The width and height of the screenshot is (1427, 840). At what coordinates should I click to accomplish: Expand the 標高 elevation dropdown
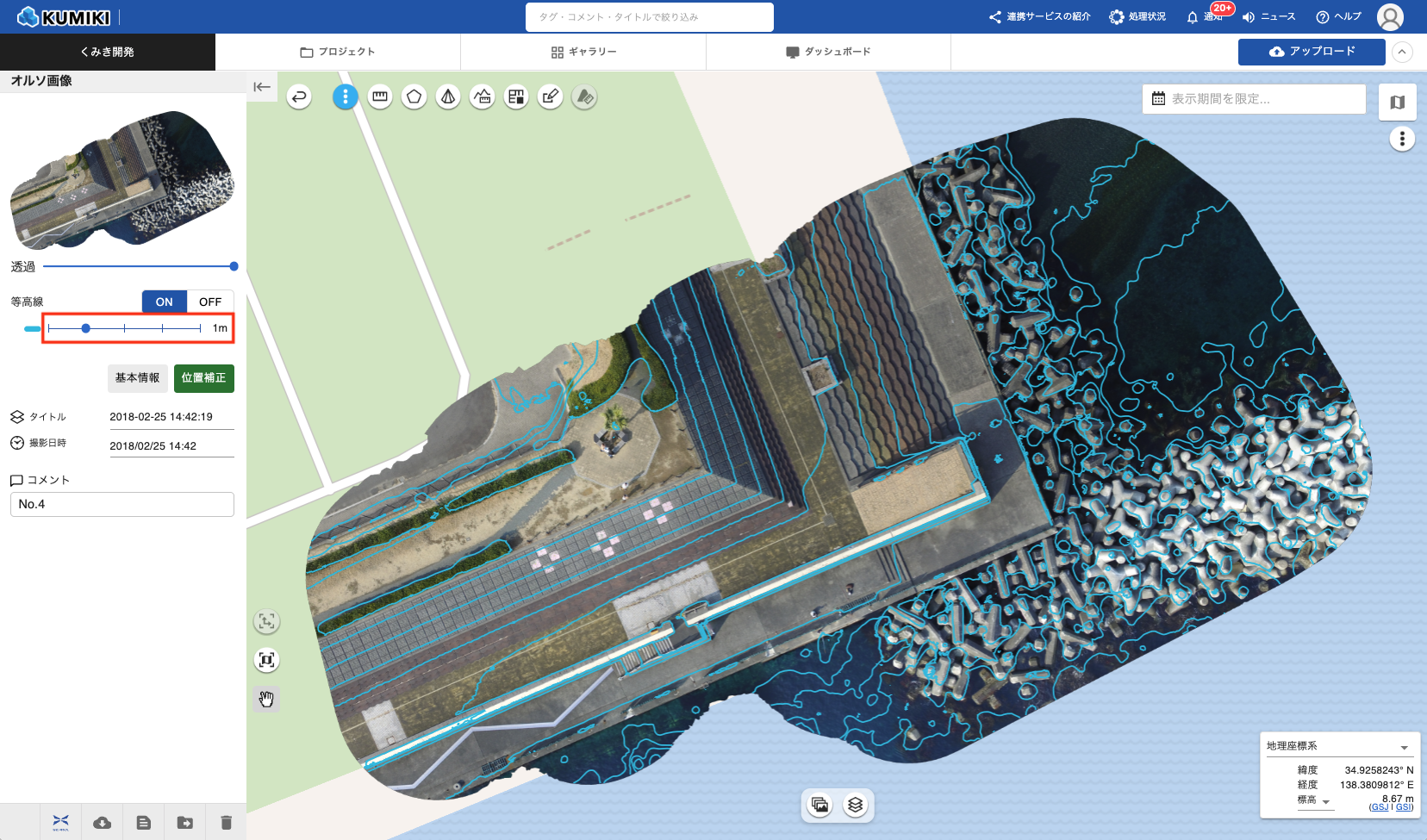tap(1326, 802)
